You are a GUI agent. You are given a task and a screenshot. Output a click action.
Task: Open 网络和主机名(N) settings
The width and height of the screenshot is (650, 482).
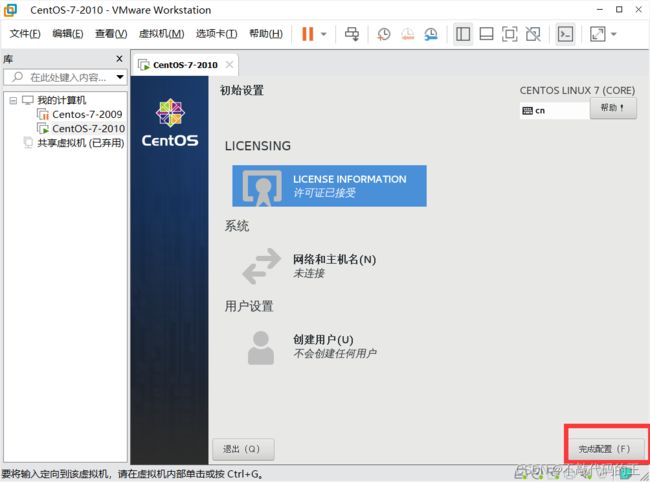(334, 259)
